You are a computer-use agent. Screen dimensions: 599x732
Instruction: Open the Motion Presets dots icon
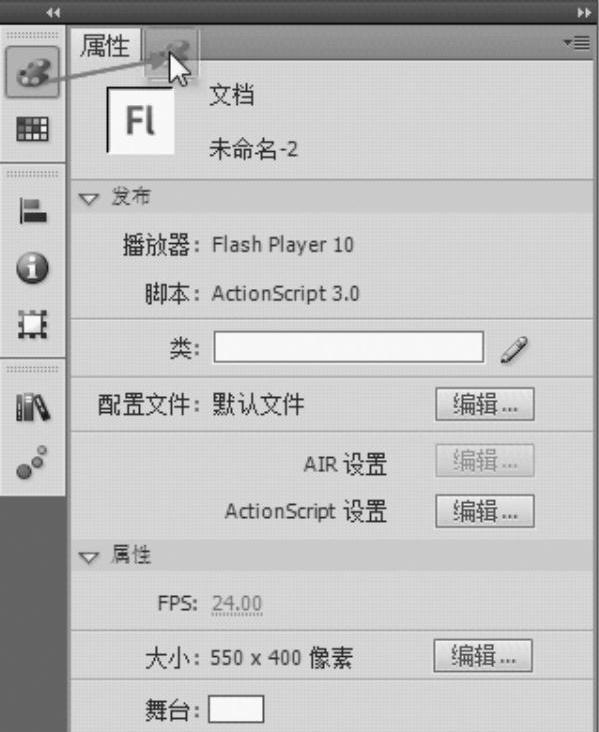pos(32,462)
